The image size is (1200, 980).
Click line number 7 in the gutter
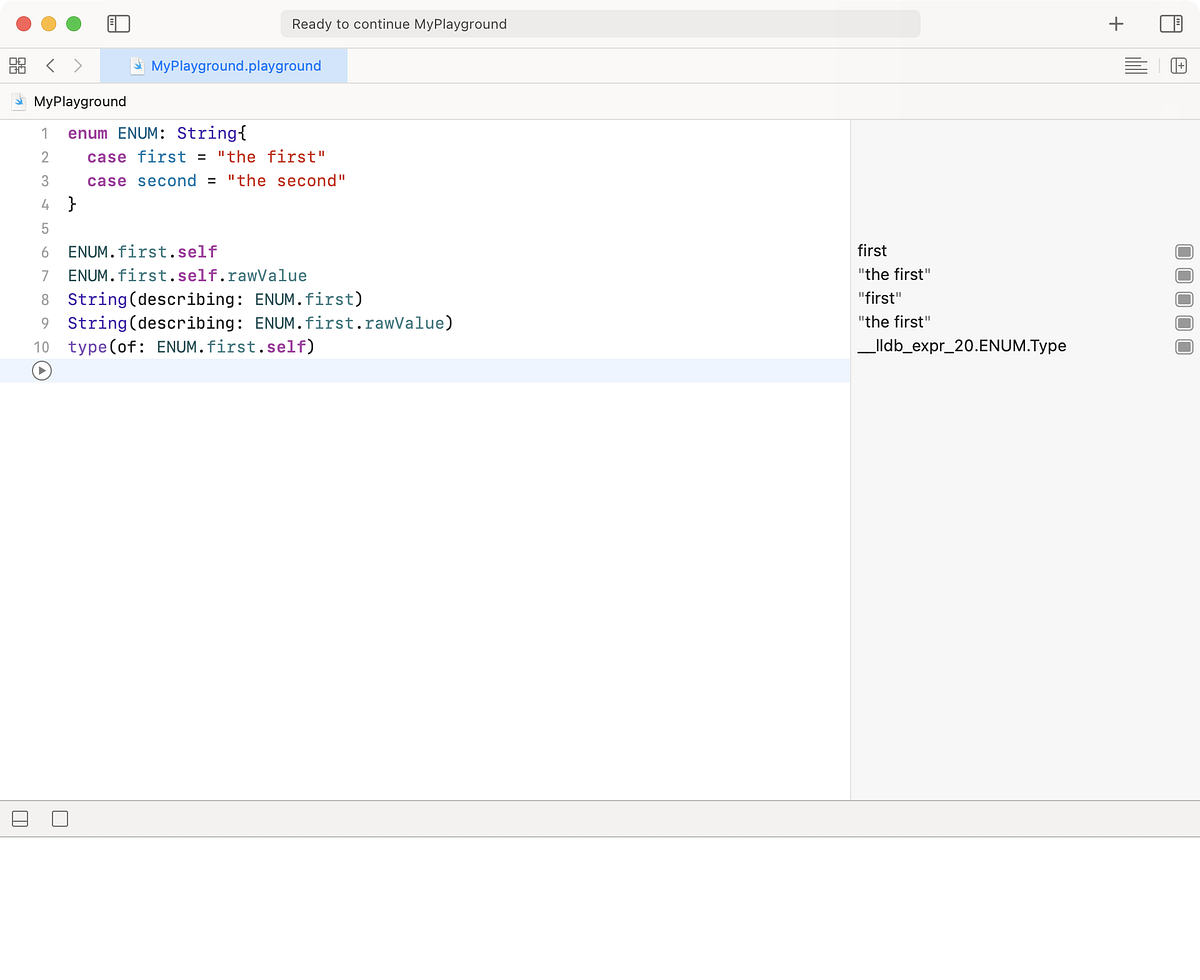(44, 275)
